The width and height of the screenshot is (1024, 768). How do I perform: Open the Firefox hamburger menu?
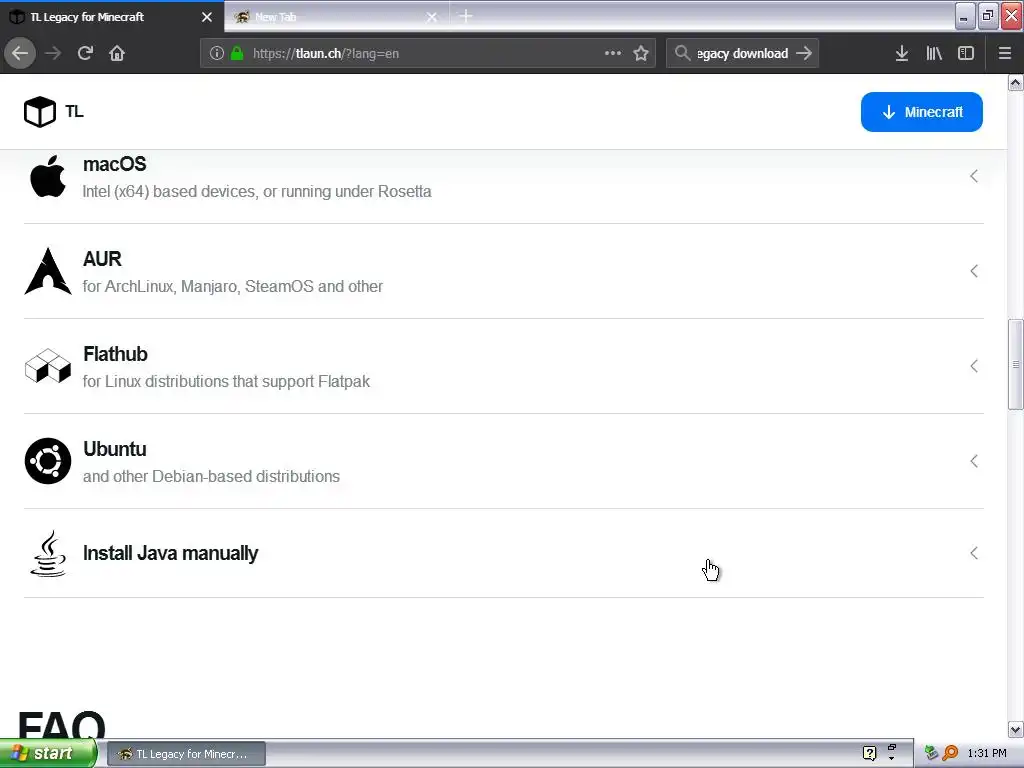1005,53
